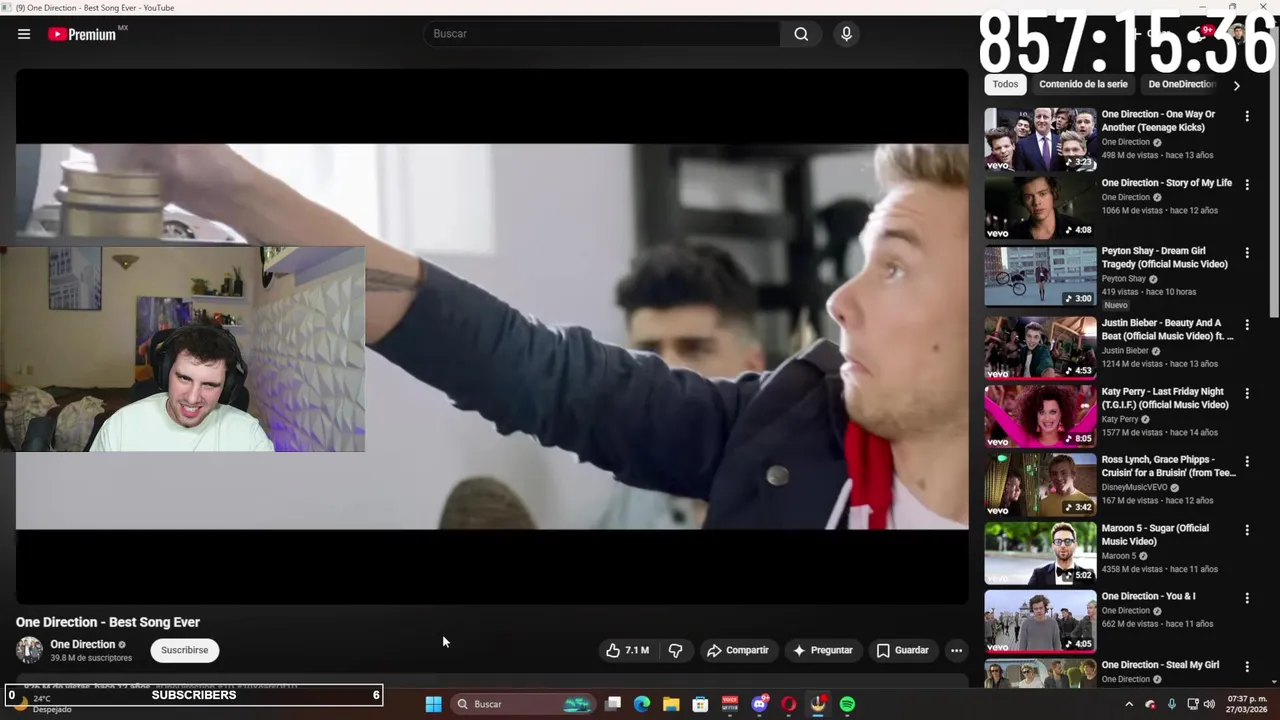Open the One Direction channel avatar
The image size is (1280, 720).
click(29, 650)
